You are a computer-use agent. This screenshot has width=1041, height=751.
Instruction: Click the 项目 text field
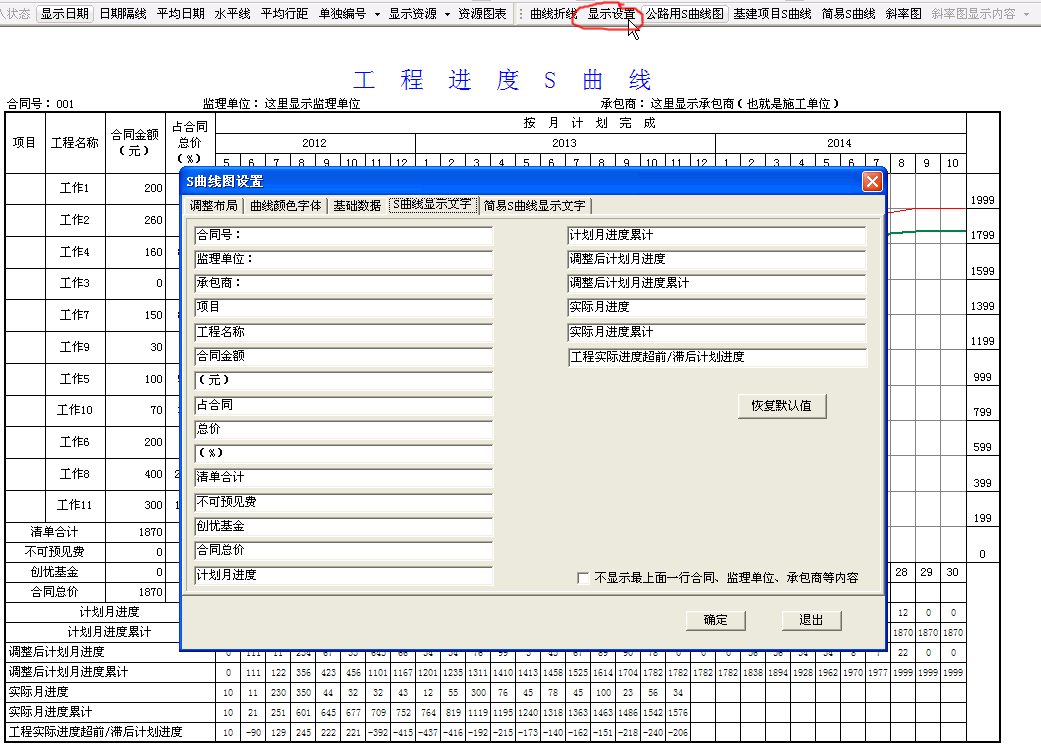coord(343,307)
